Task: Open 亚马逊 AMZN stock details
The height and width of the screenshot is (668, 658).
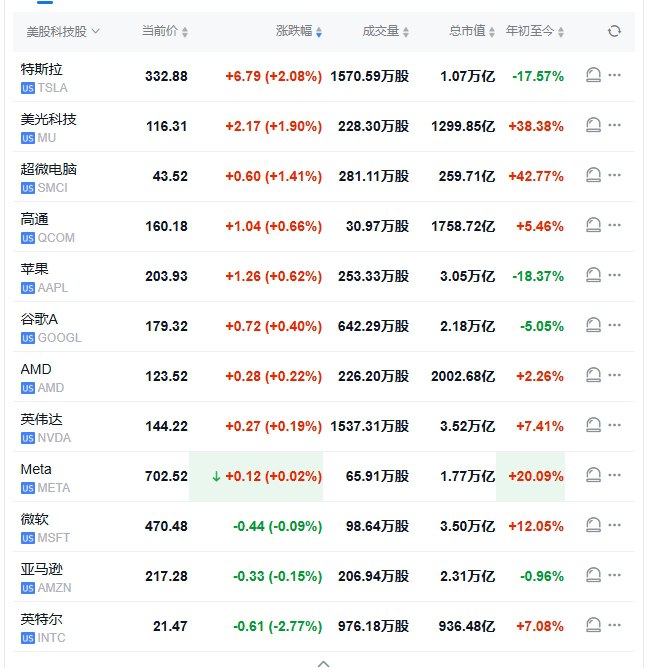Action: pyautogui.click(x=46, y=578)
